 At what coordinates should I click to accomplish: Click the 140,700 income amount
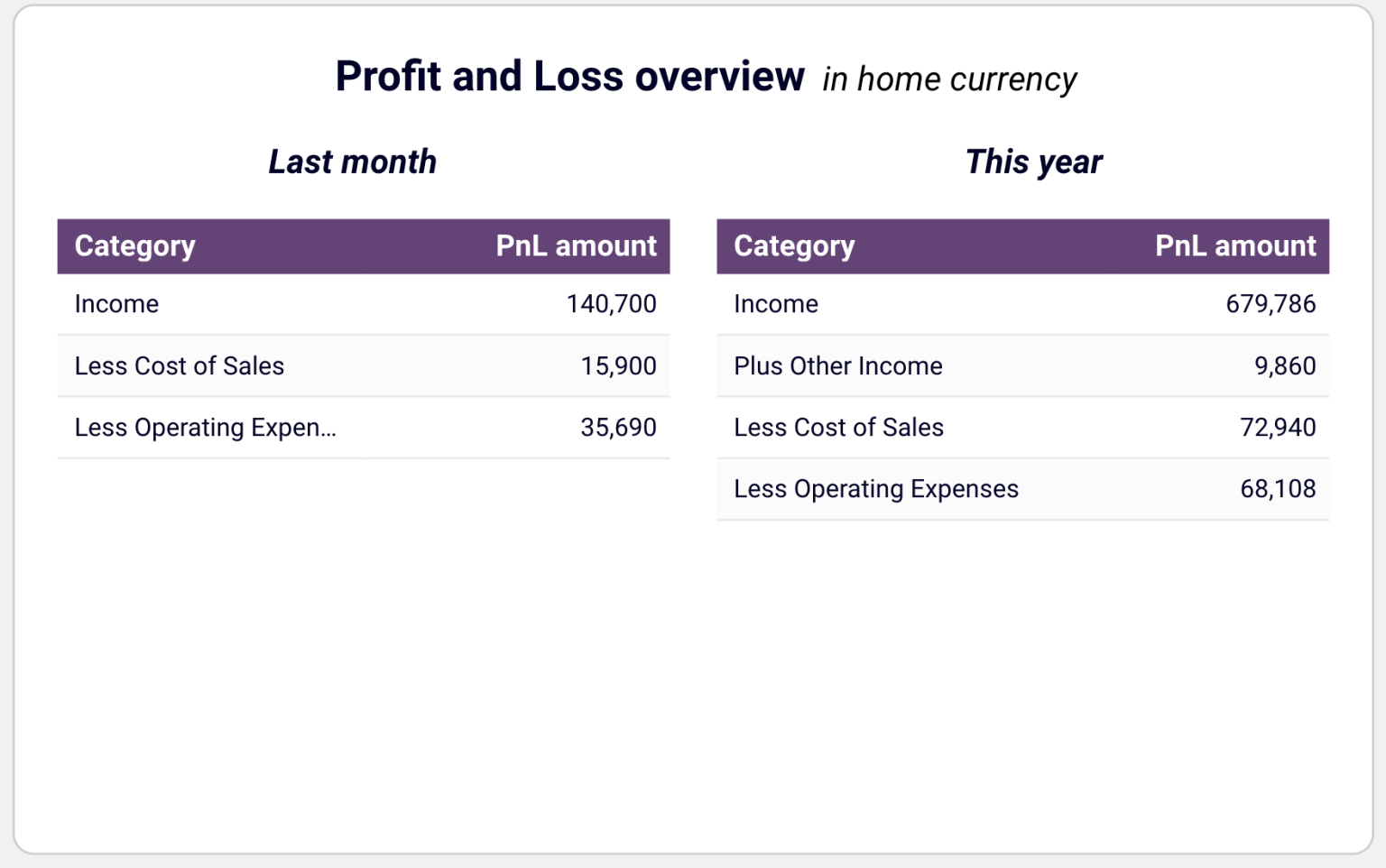click(611, 304)
